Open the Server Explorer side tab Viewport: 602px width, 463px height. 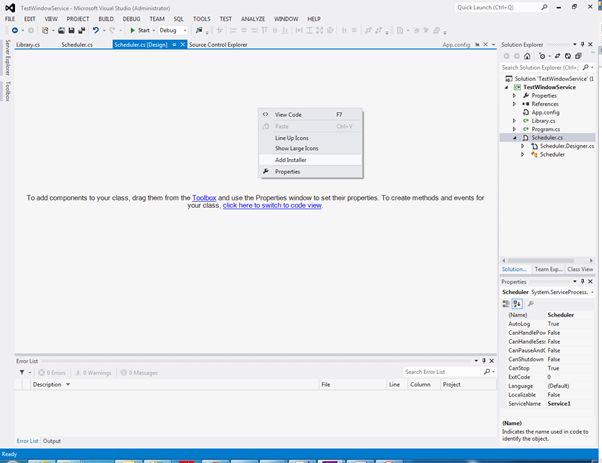coord(7,58)
